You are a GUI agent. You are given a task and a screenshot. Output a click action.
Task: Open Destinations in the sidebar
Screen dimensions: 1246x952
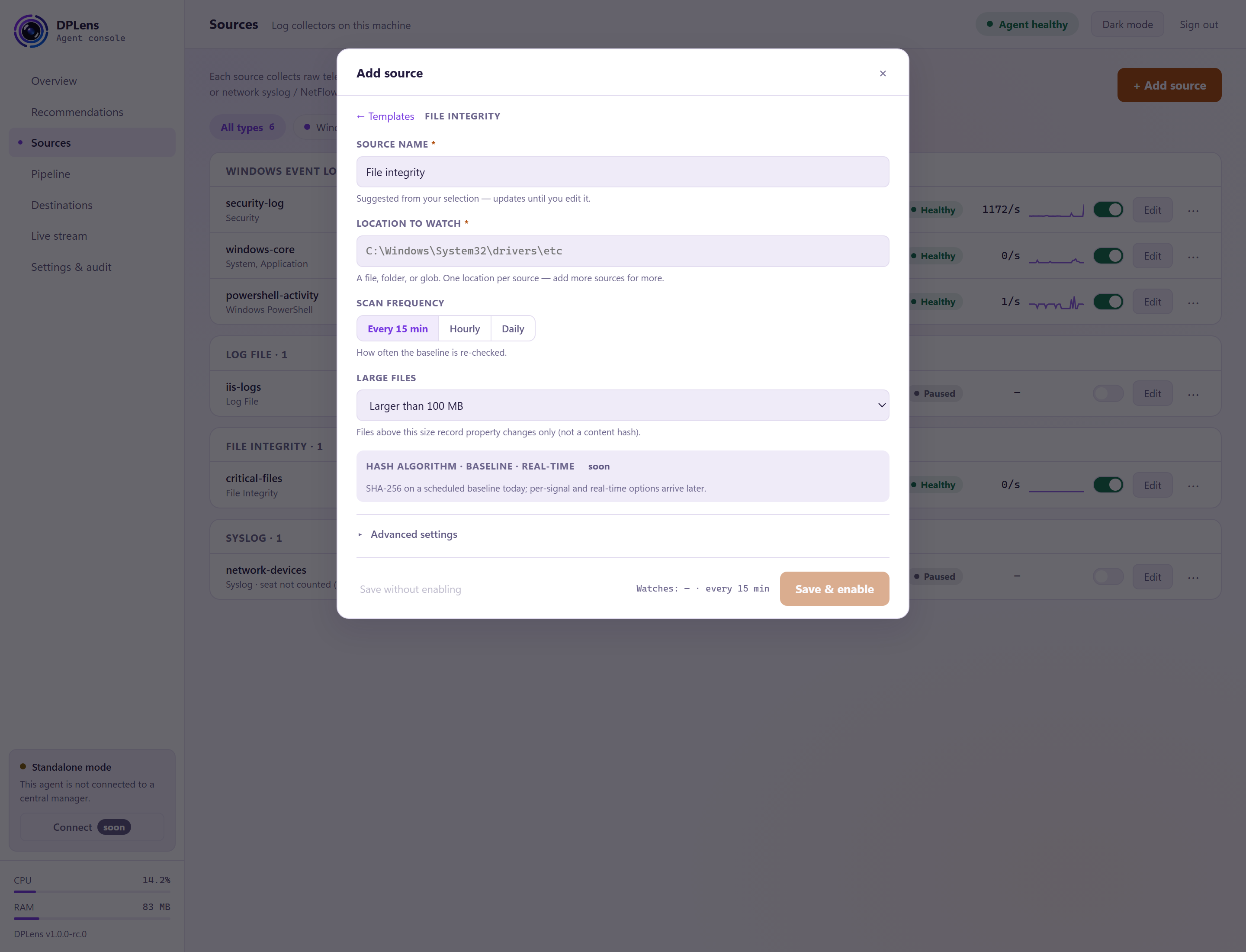tap(92, 205)
